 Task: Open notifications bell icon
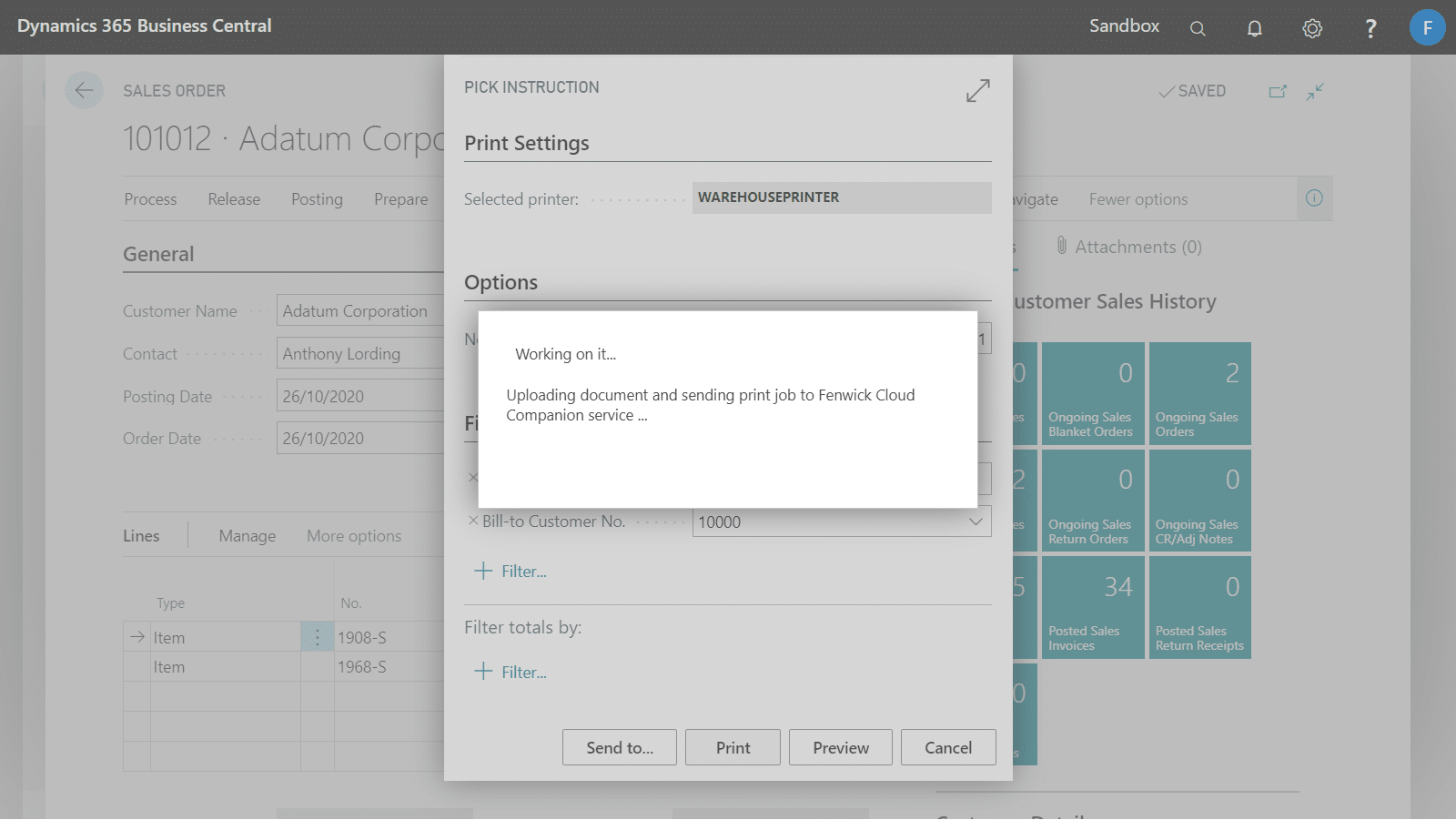click(1255, 28)
